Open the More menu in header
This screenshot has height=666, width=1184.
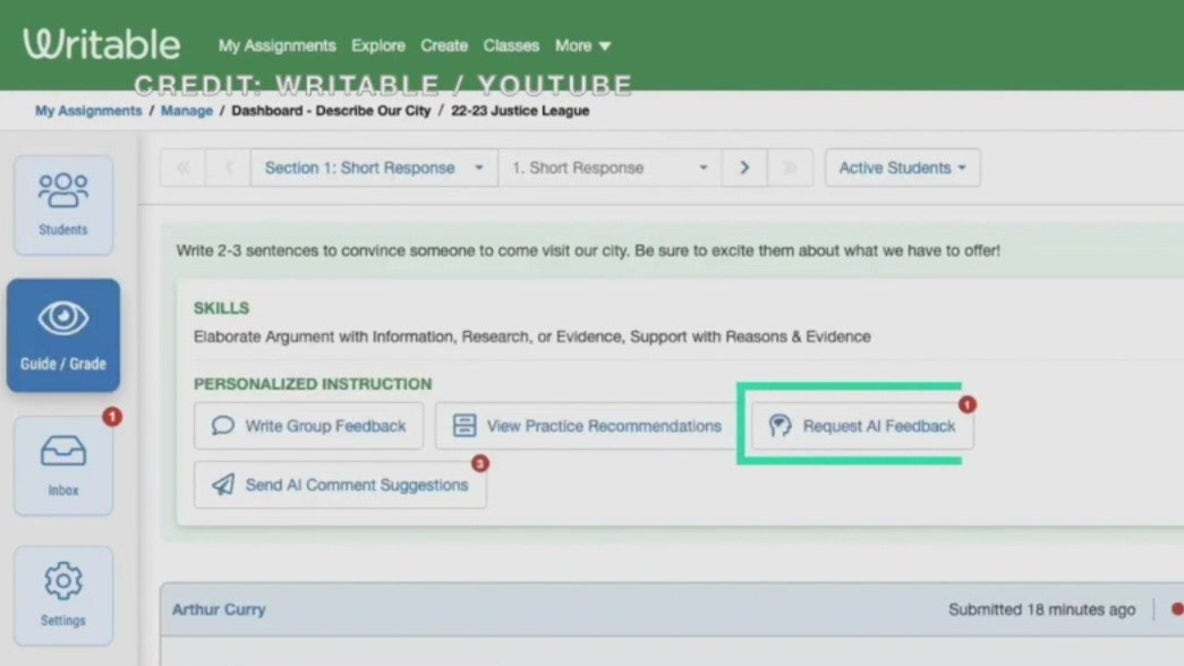(x=583, y=46)
